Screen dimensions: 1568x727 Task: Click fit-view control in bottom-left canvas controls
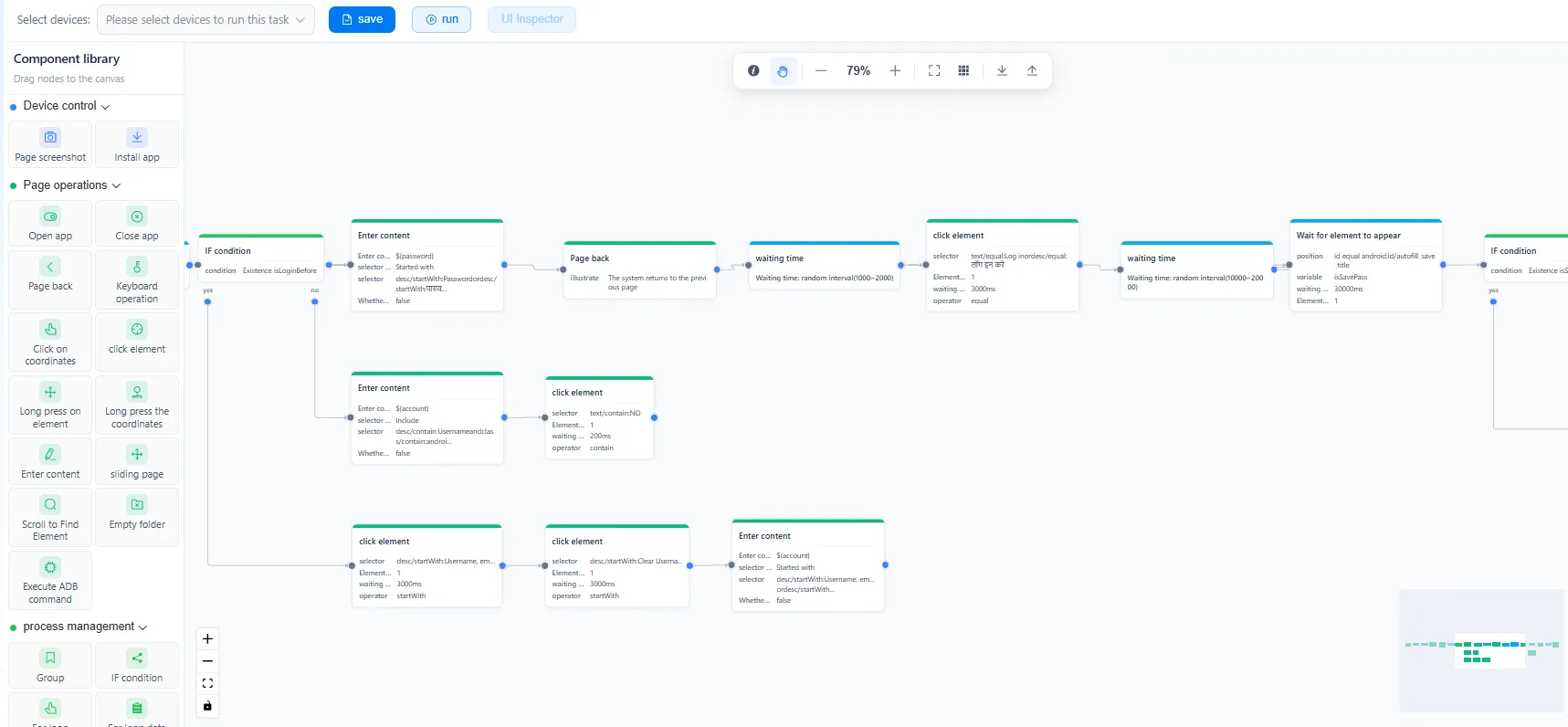pos(207,683)
